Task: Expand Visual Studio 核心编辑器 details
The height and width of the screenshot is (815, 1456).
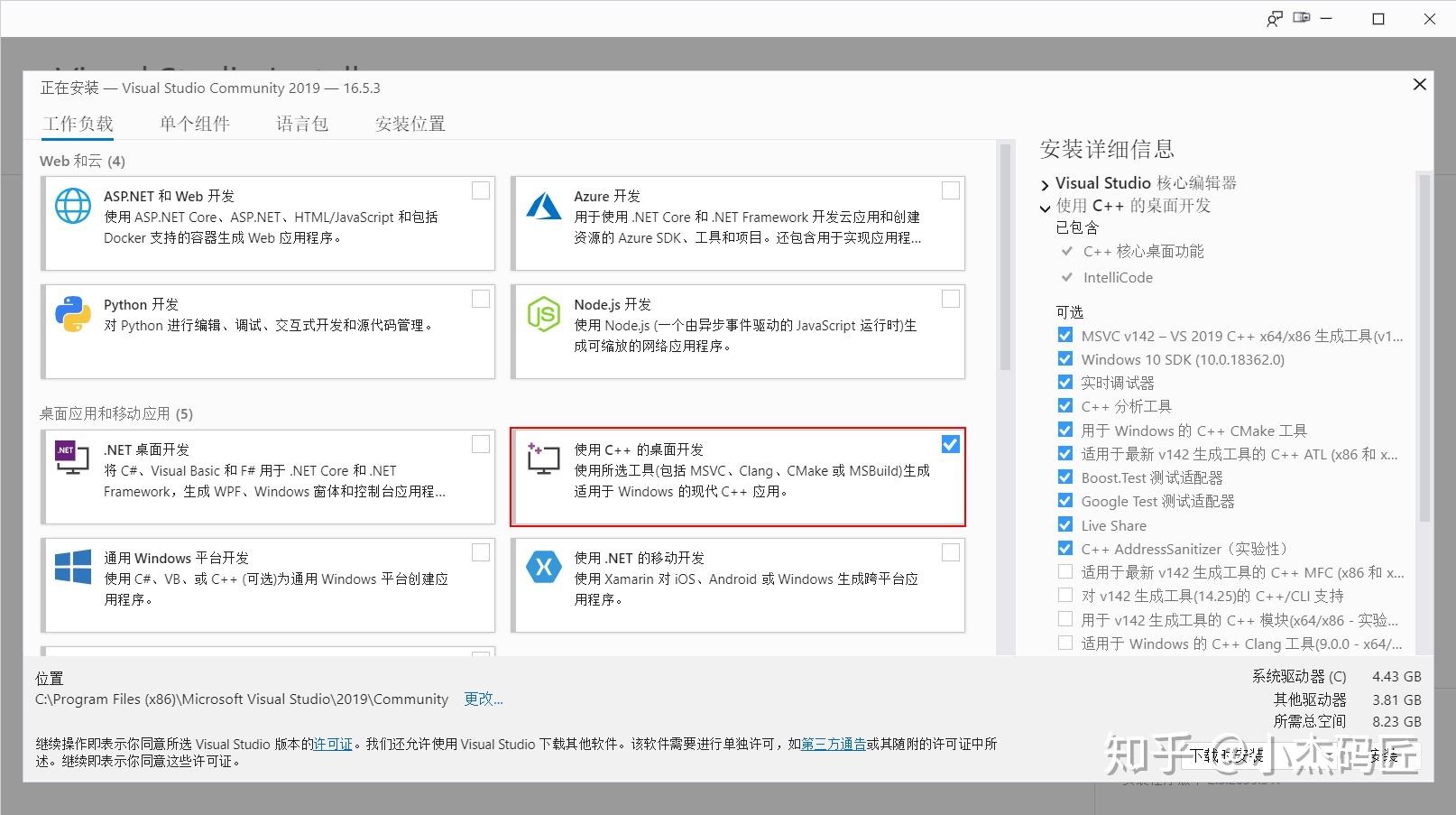Action: (1046, 183)
